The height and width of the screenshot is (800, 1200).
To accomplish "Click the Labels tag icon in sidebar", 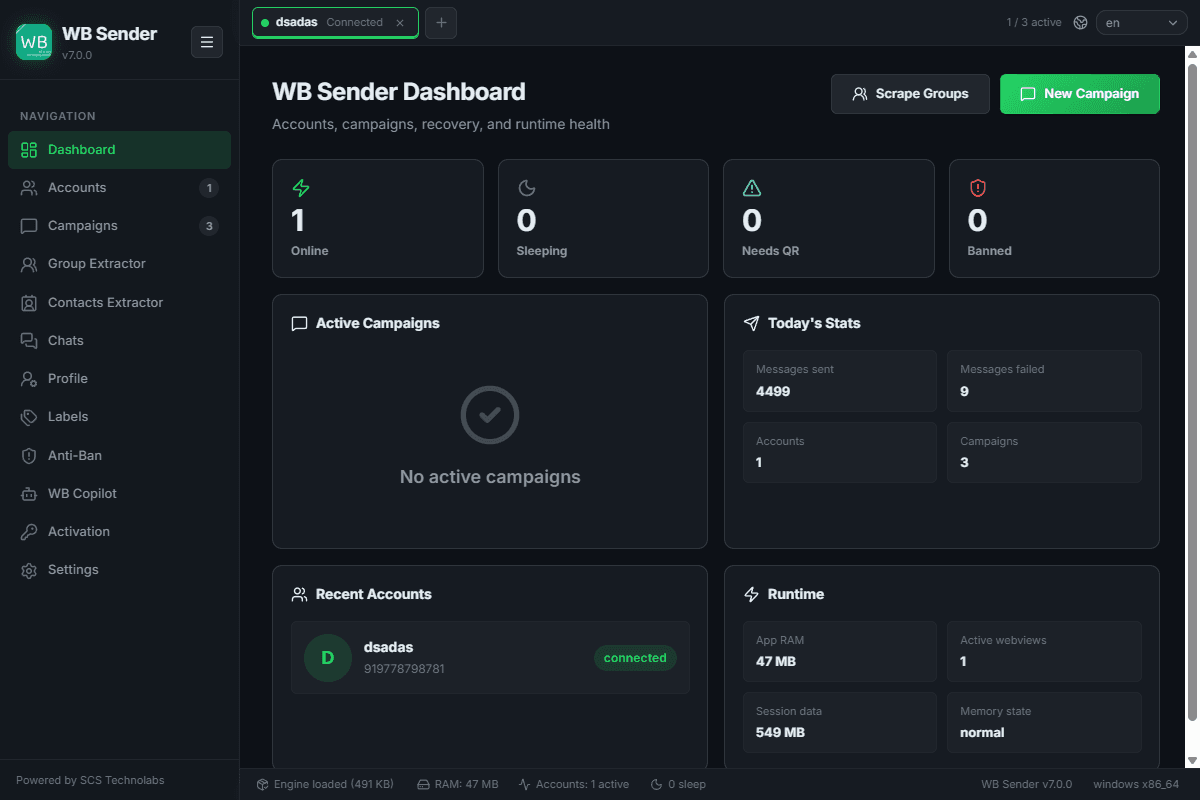I will tap(29, 417).
